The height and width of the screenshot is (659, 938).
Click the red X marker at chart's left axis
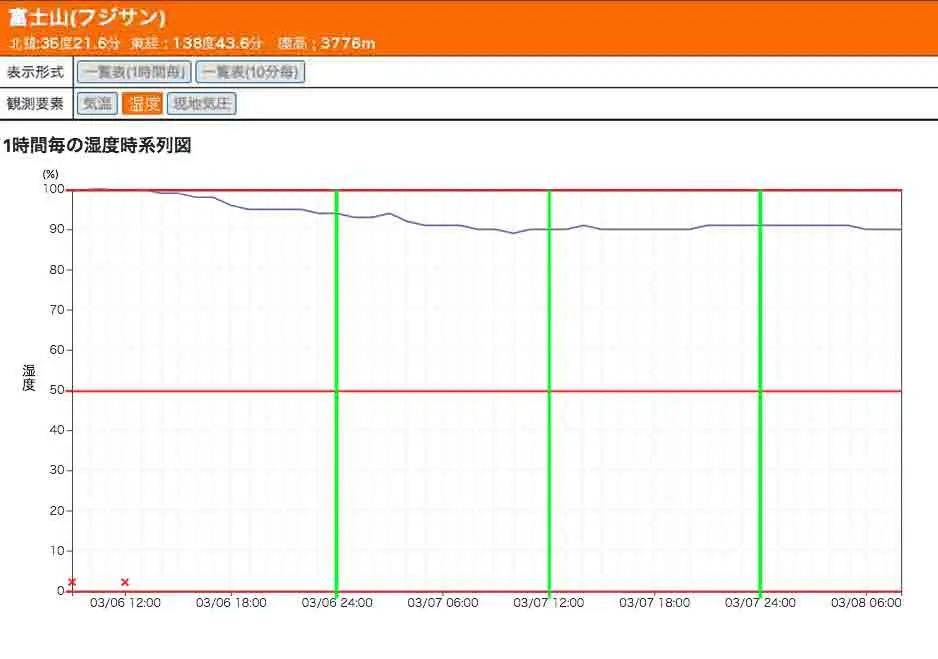tap(72, 582)
